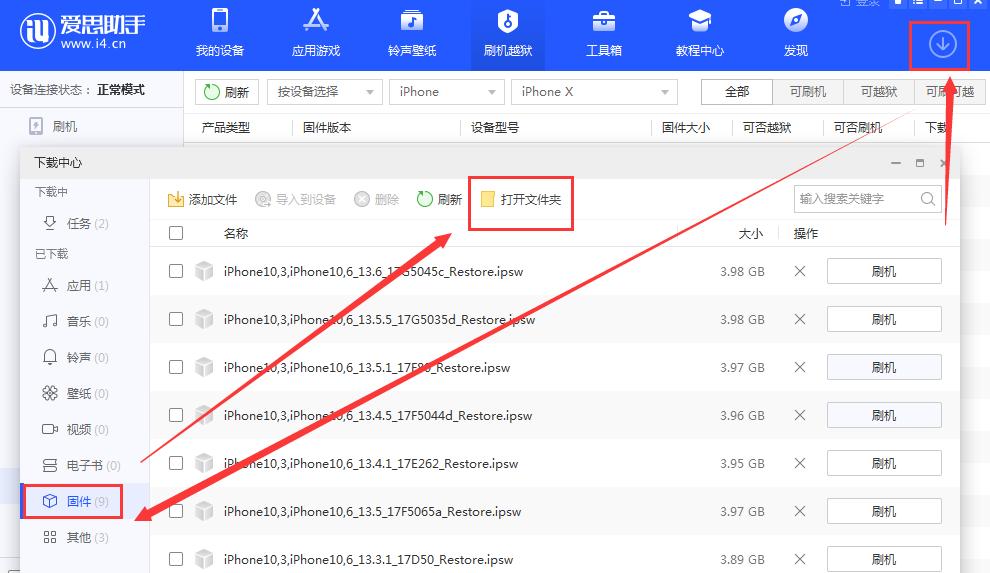
Task: Flash the 13.6_17G5045c firmware with 刷机
Action: 884,271
